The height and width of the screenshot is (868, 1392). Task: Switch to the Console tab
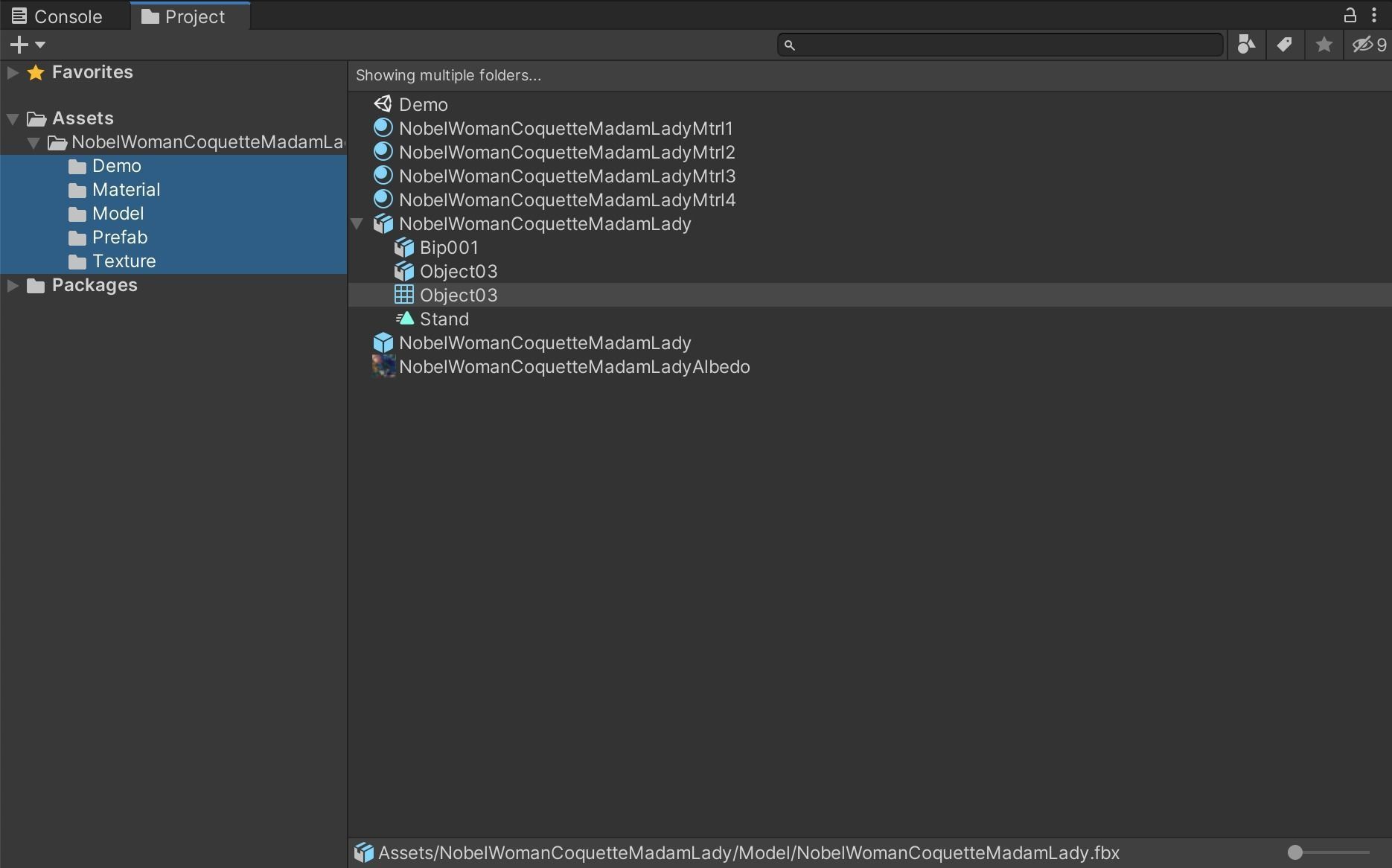[x=57, y=16]
